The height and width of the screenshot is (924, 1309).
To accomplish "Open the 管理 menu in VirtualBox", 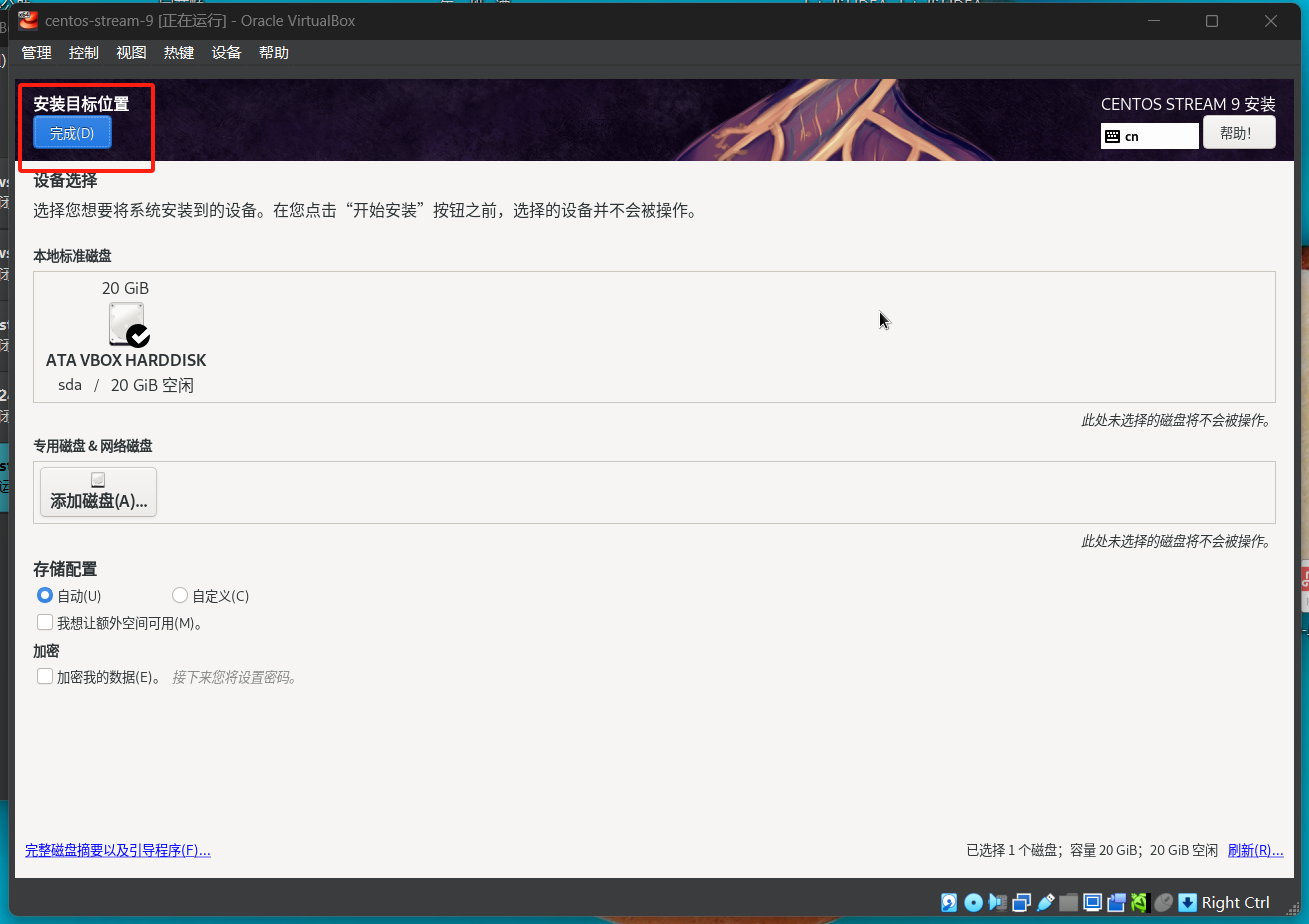I will 36,53.
